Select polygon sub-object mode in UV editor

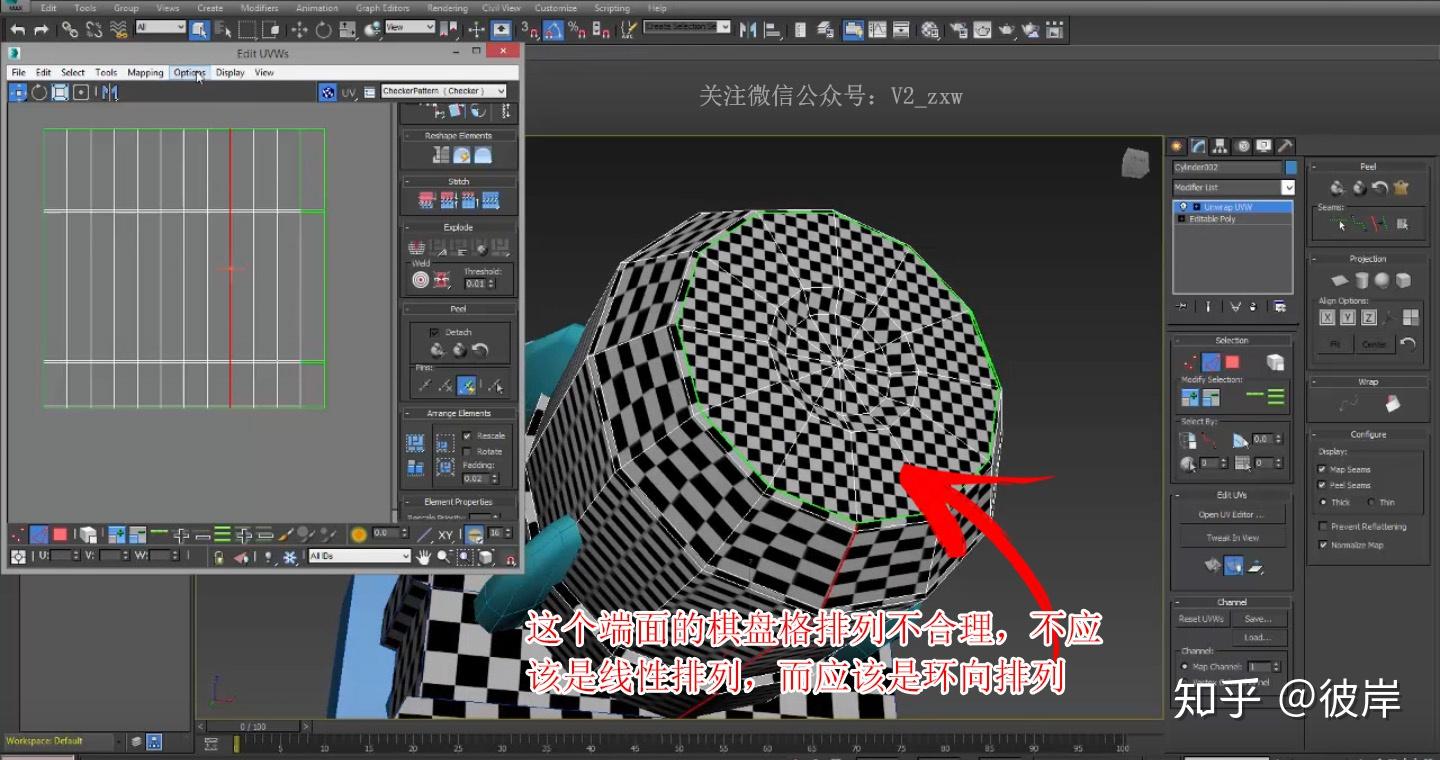[60, 535]
